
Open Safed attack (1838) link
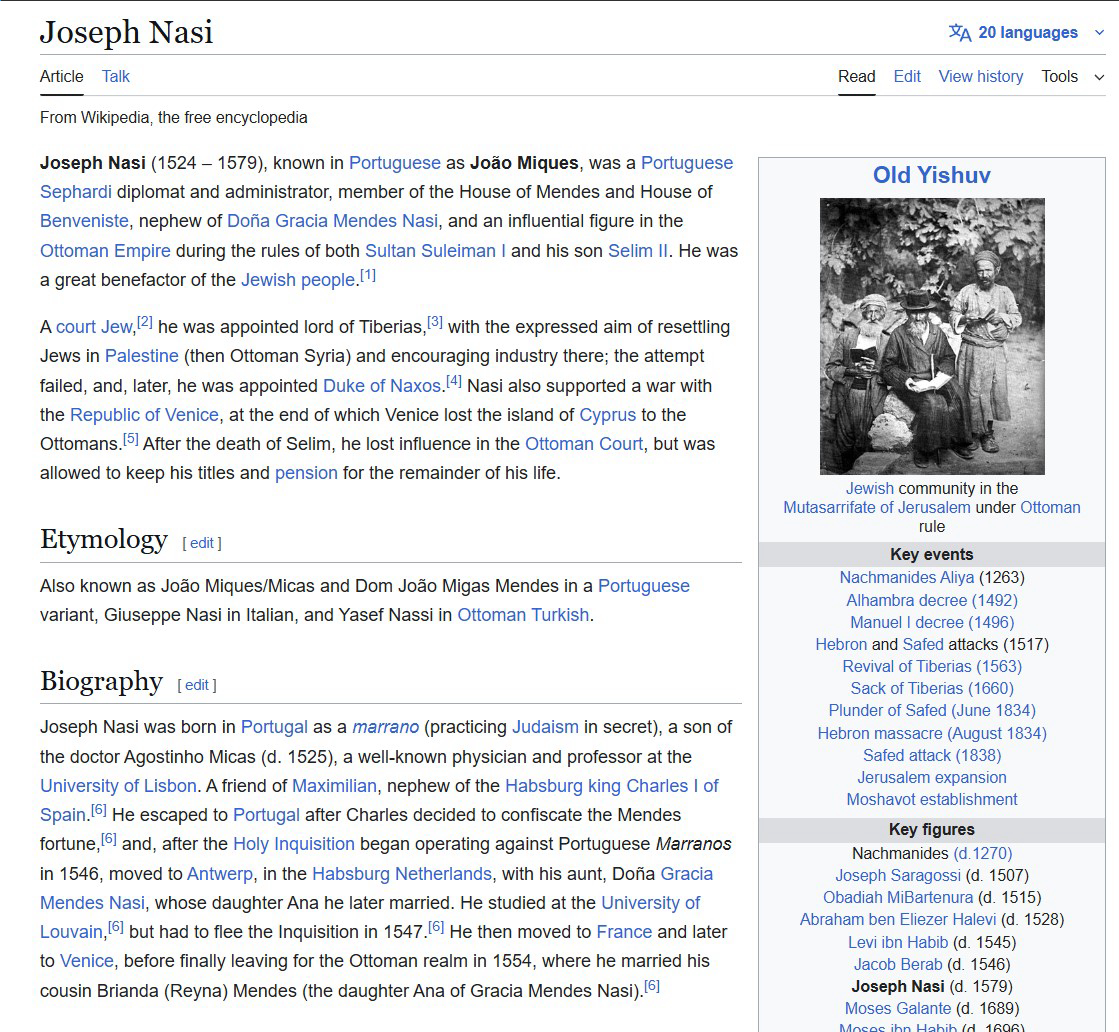coord(931,756)
